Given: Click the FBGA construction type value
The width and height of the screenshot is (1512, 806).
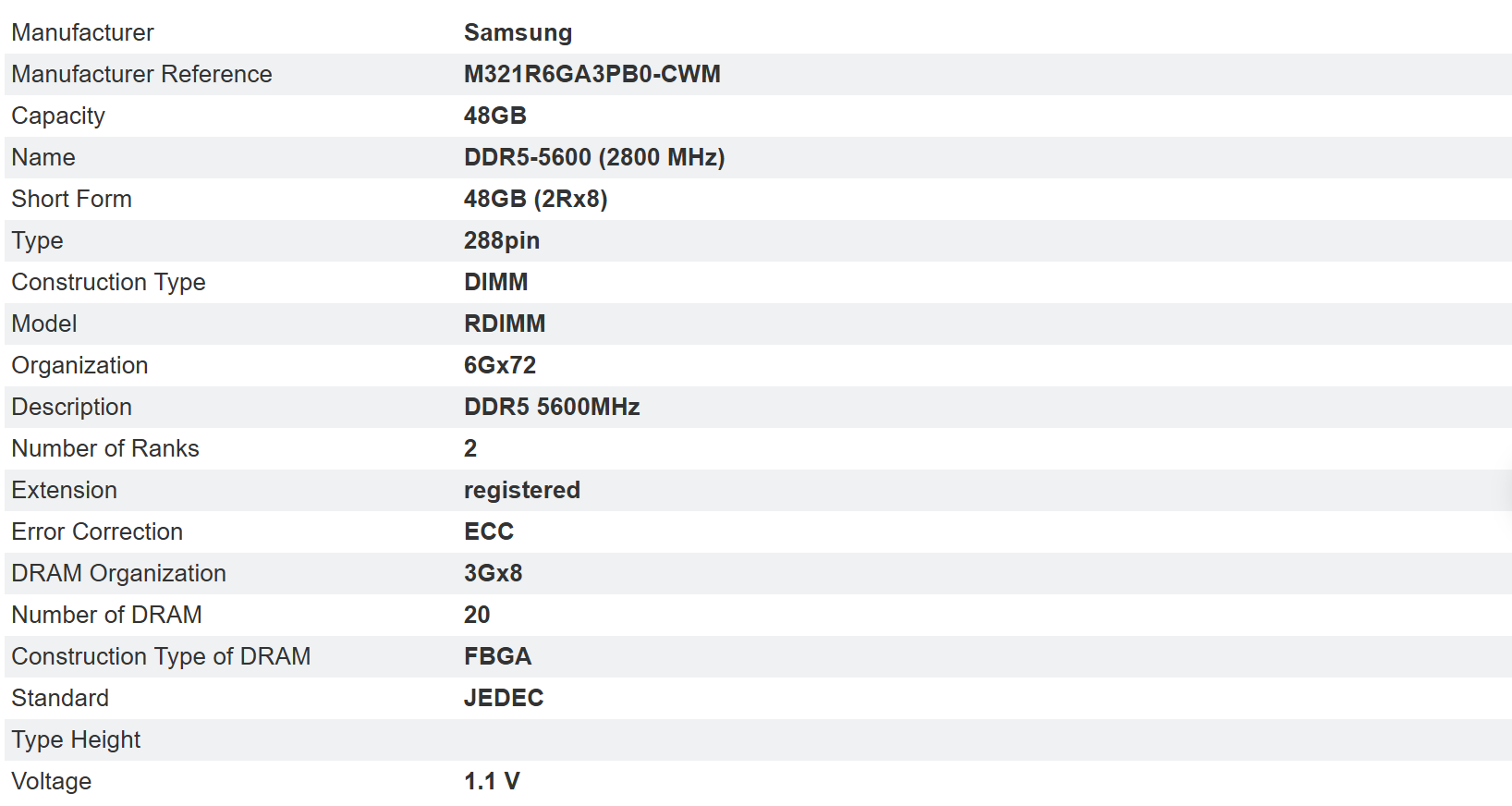Looking at the screenshot, I should point(497,657).
